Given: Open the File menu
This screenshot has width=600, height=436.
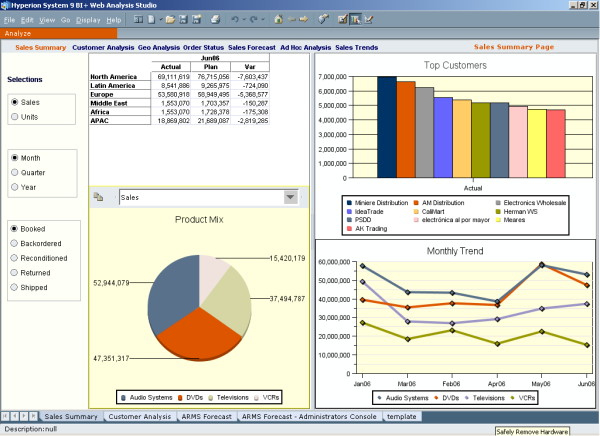Looking at the screenshot, I should tap(9, 20).
